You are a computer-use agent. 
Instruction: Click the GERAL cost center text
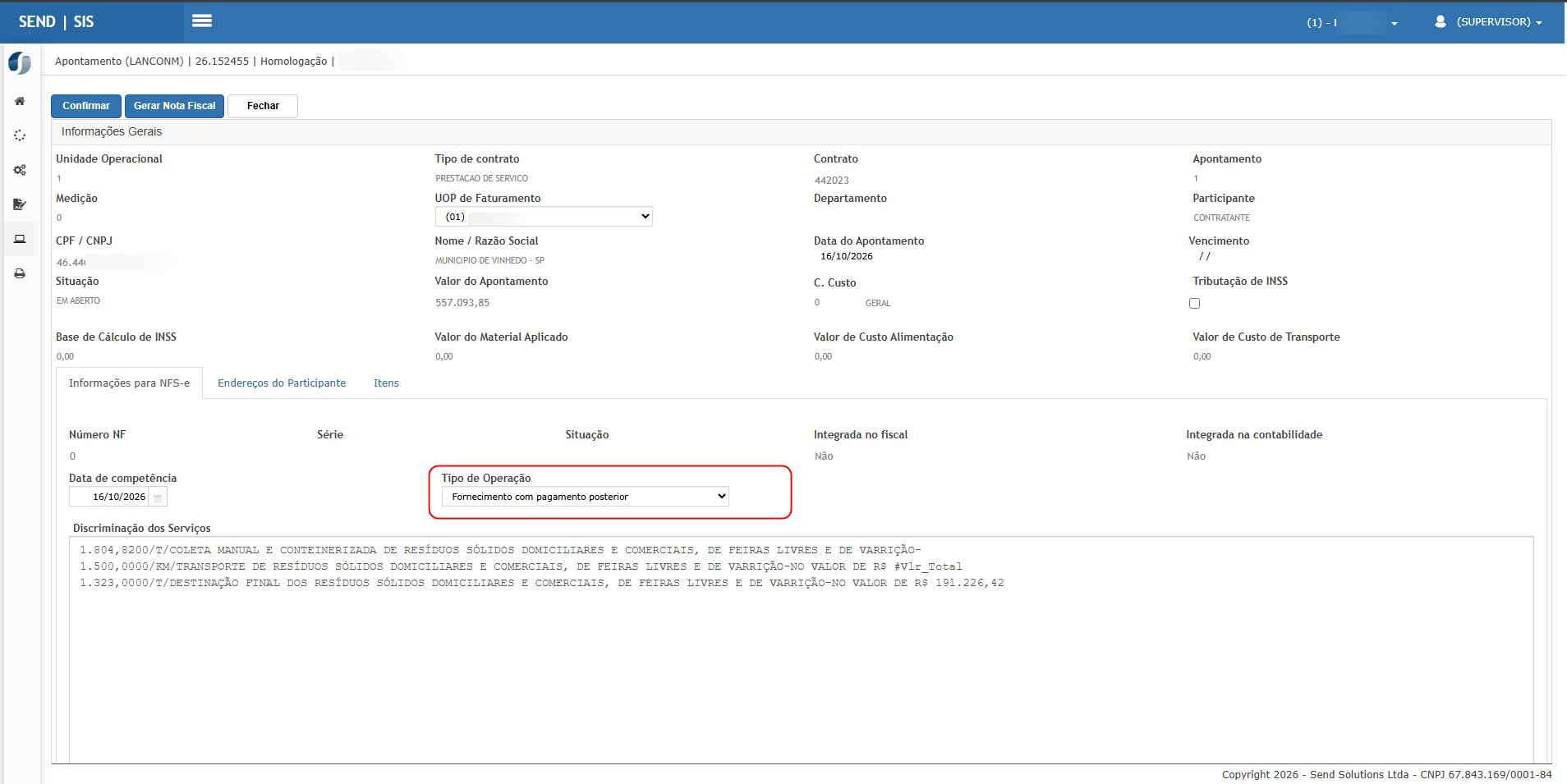pos(878,303)
